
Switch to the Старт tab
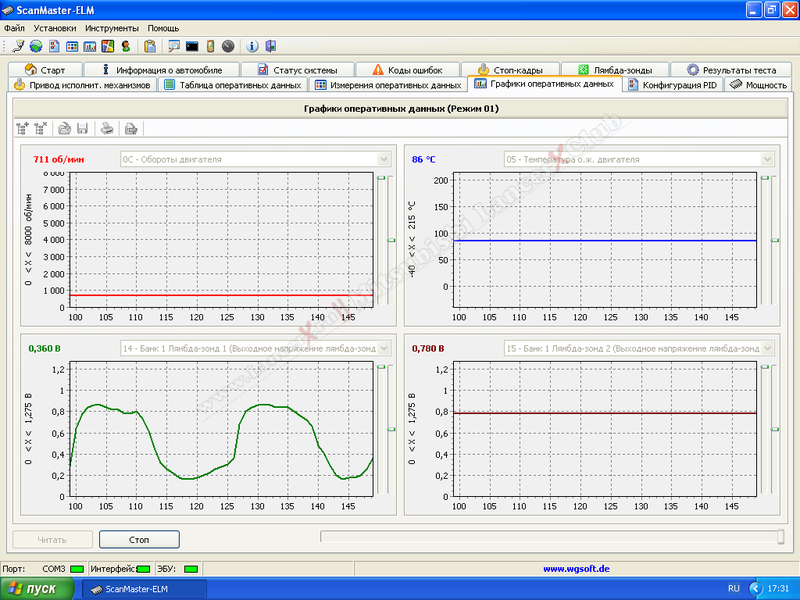(x=45, y=69)
